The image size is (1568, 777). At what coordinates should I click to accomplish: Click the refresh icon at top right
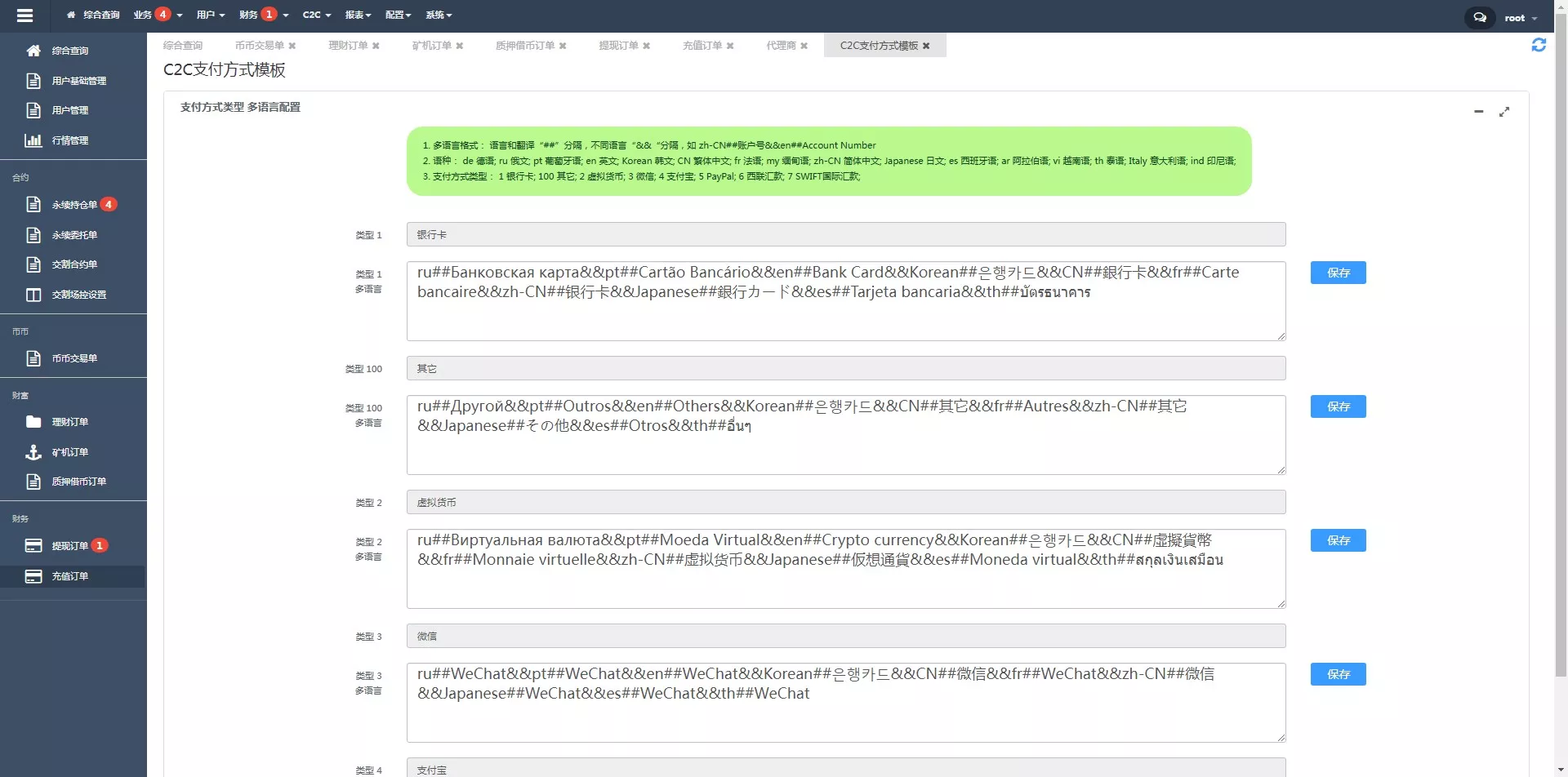point(1539,46)
